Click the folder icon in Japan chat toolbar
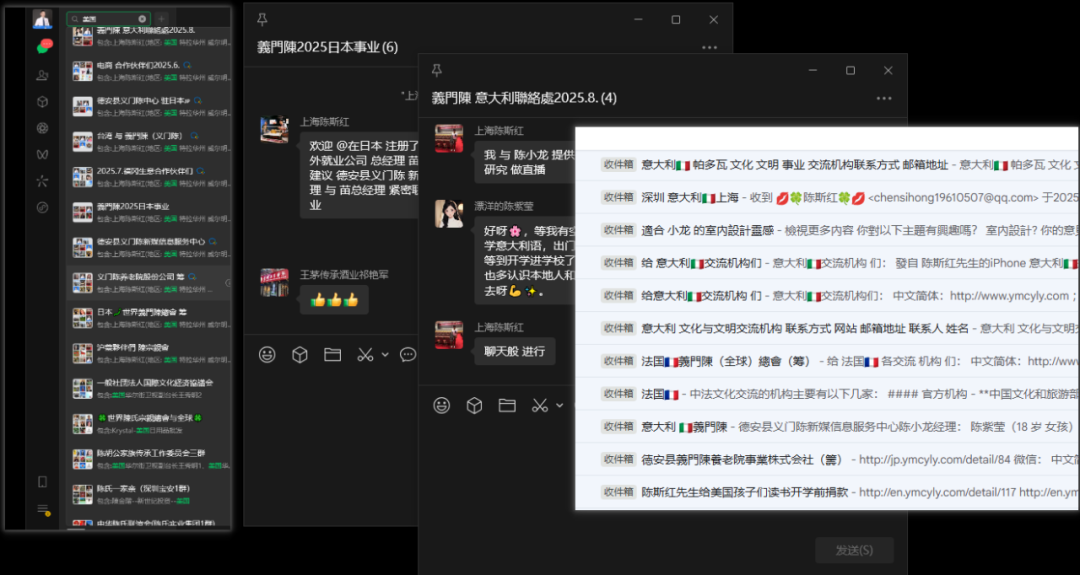This screenshot has width=1080, height=575. point(332,355)
